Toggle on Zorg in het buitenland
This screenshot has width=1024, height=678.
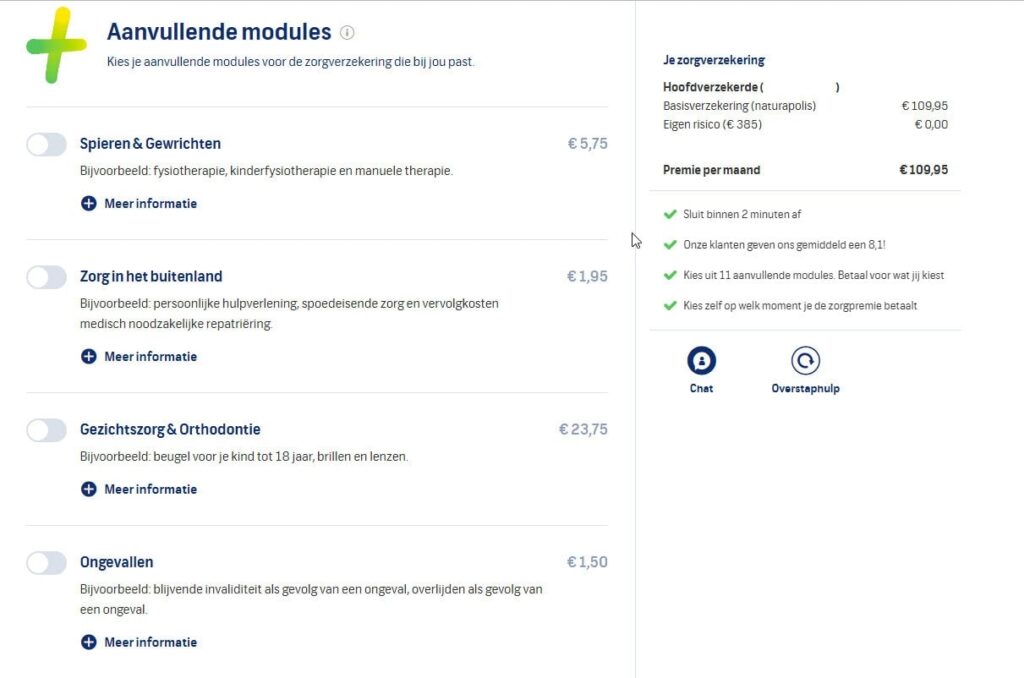(47, 277)
